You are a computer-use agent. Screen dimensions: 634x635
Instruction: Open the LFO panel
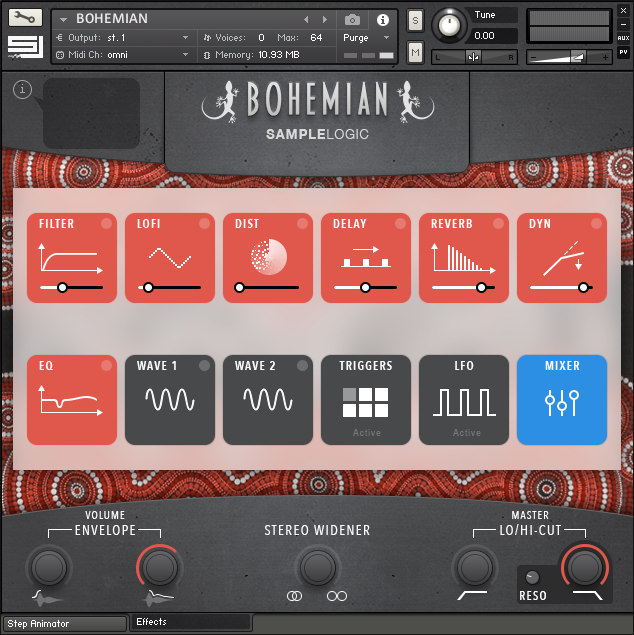point(464,400)
